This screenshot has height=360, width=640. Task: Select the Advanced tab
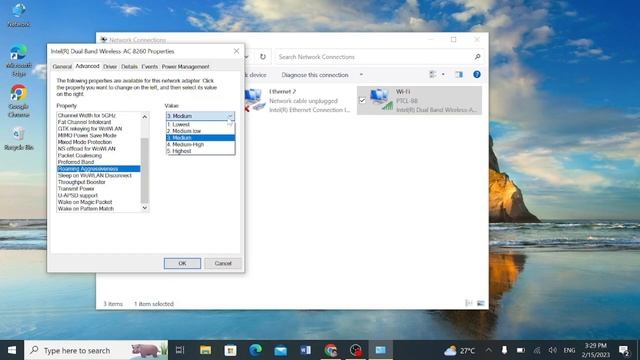coord(87,66)
